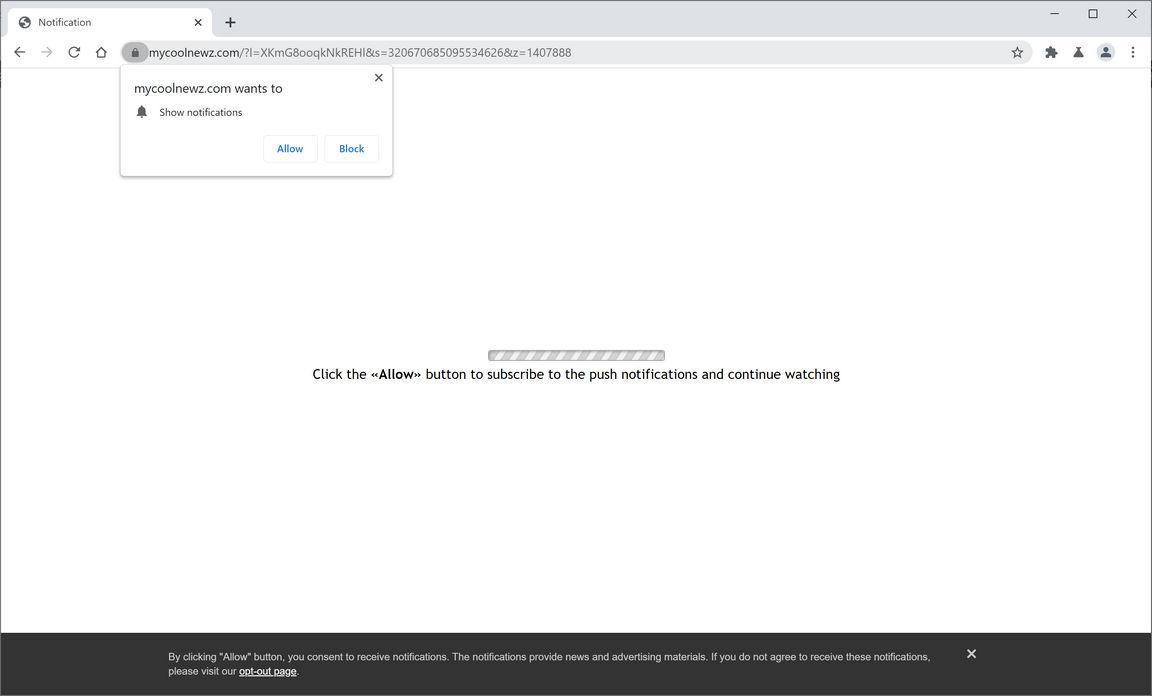Click the favicon on the Notification tab
Screen dimensions: 1152x696
point(24,21)
